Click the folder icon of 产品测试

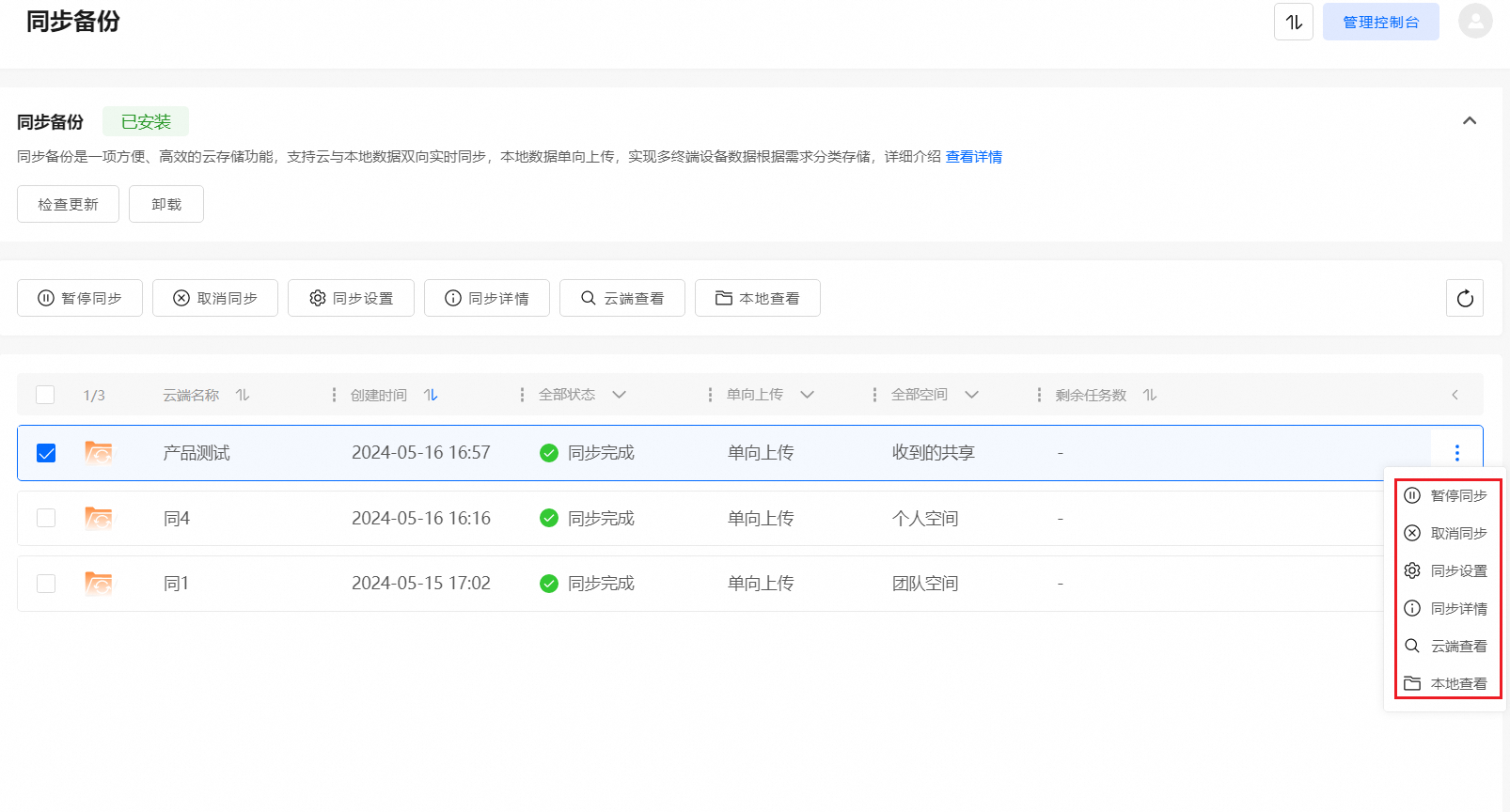pos(99,453)
